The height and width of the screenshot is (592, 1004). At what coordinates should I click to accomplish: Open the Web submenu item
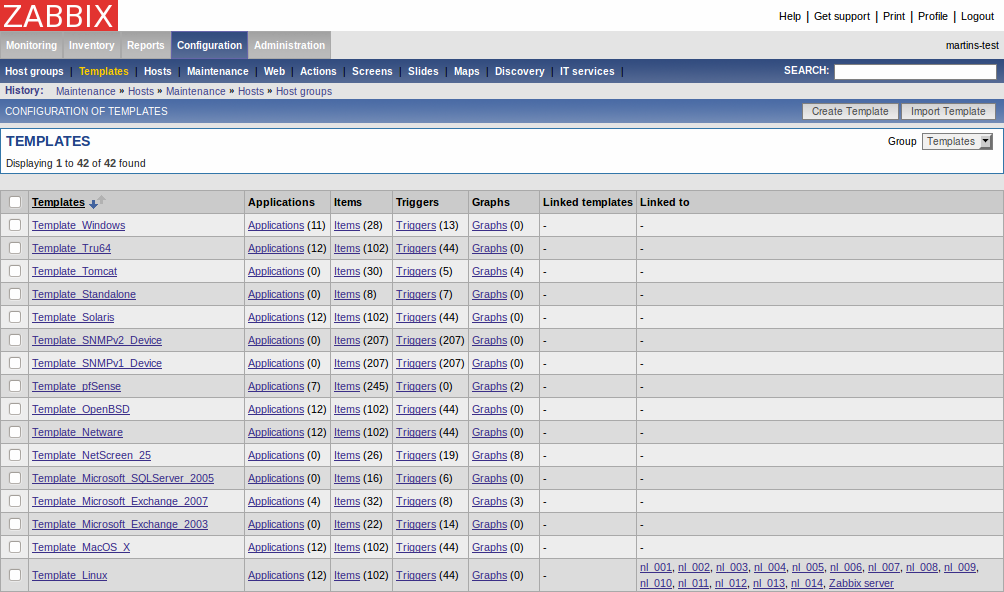click(274, 72)
